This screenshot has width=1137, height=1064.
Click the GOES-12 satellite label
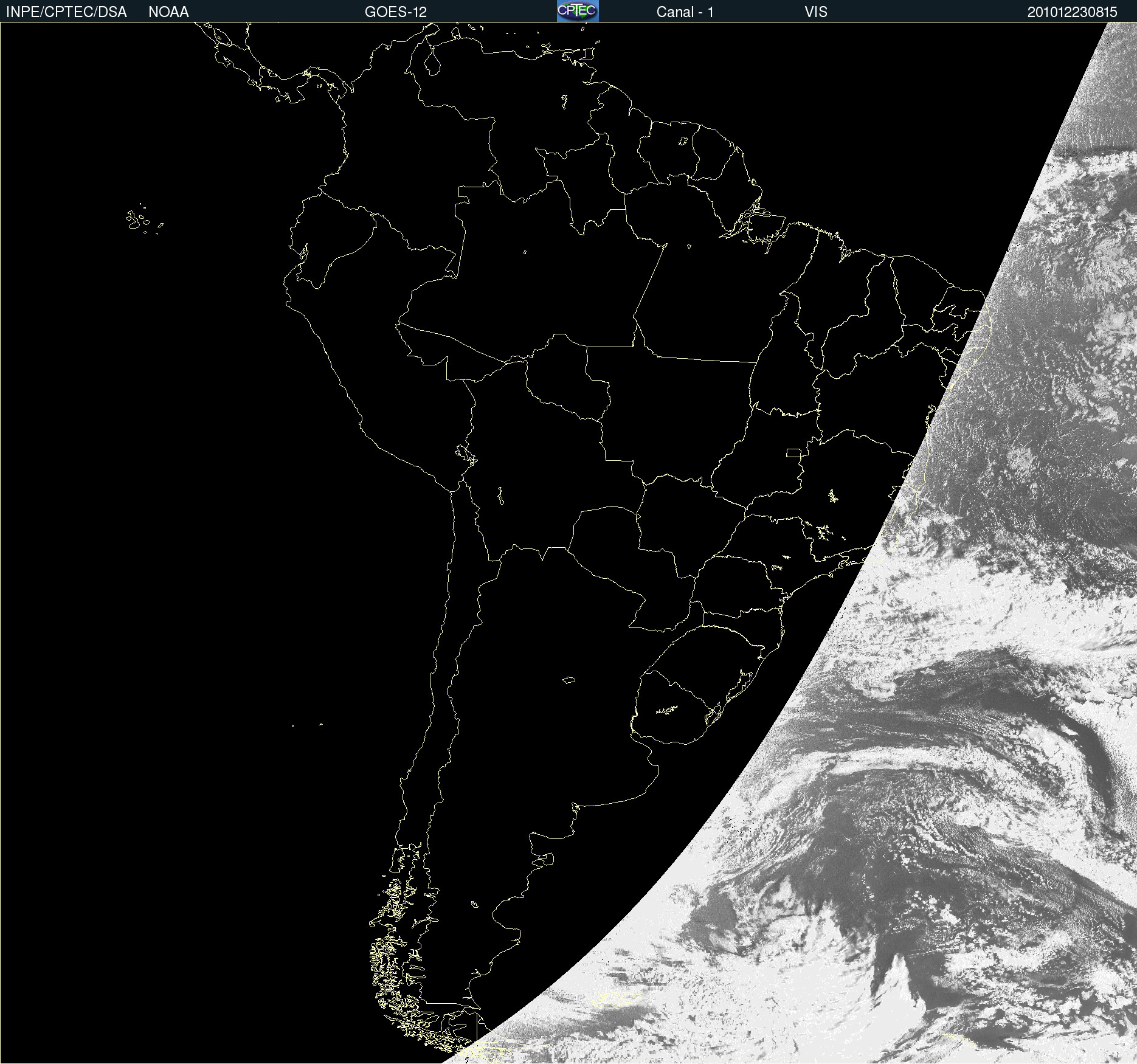click(x=396, y=12)
